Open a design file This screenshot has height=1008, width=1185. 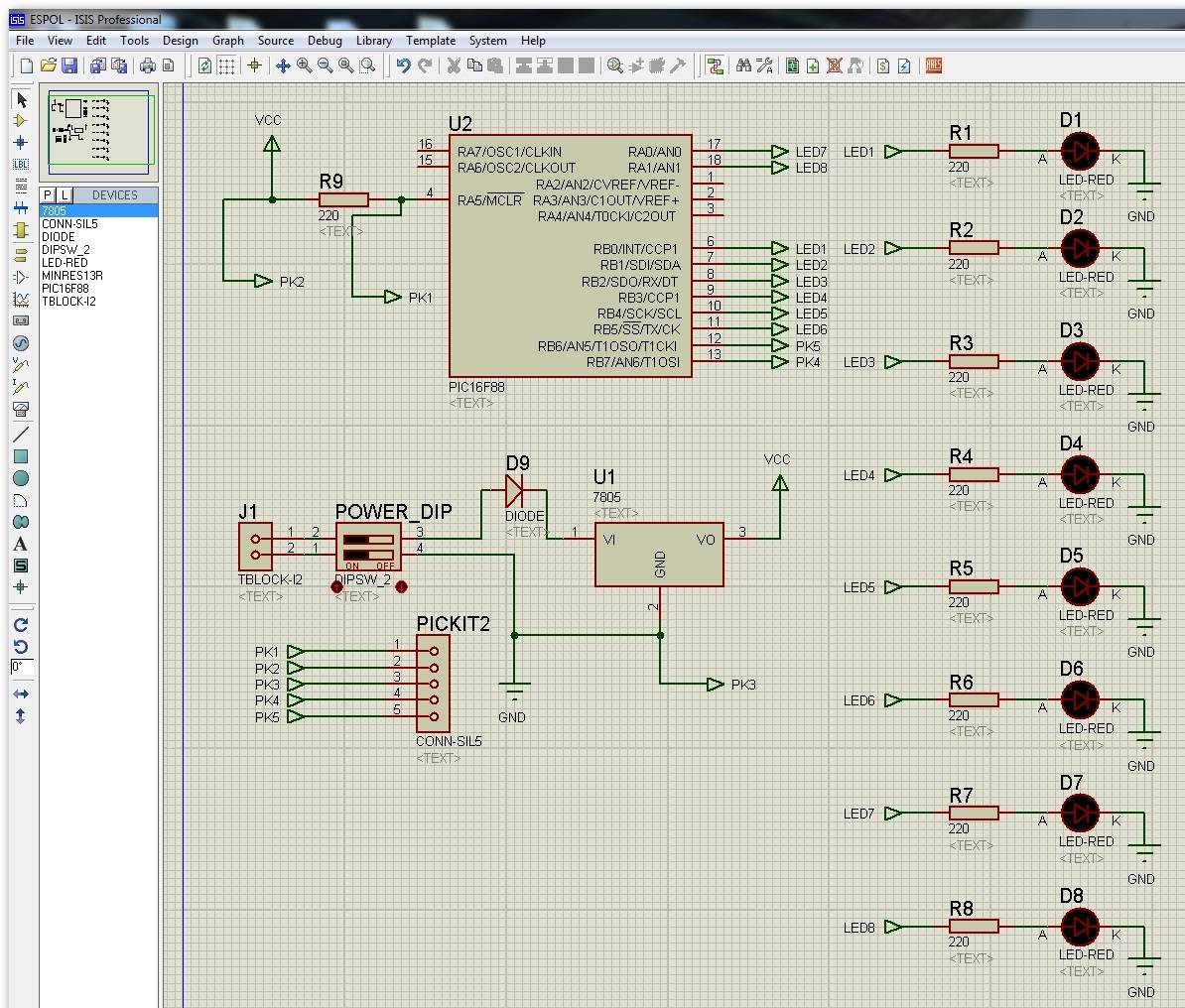click(48, 65)
